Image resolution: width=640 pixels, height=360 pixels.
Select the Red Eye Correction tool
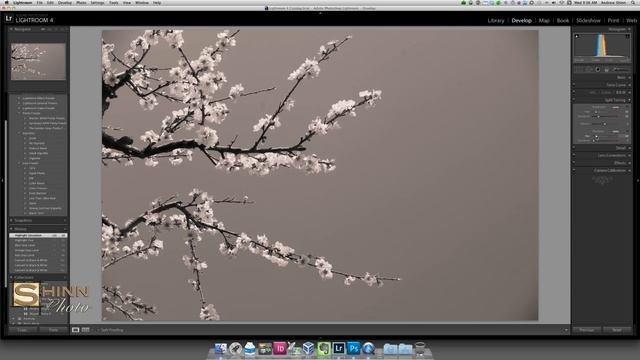[598, 69]
